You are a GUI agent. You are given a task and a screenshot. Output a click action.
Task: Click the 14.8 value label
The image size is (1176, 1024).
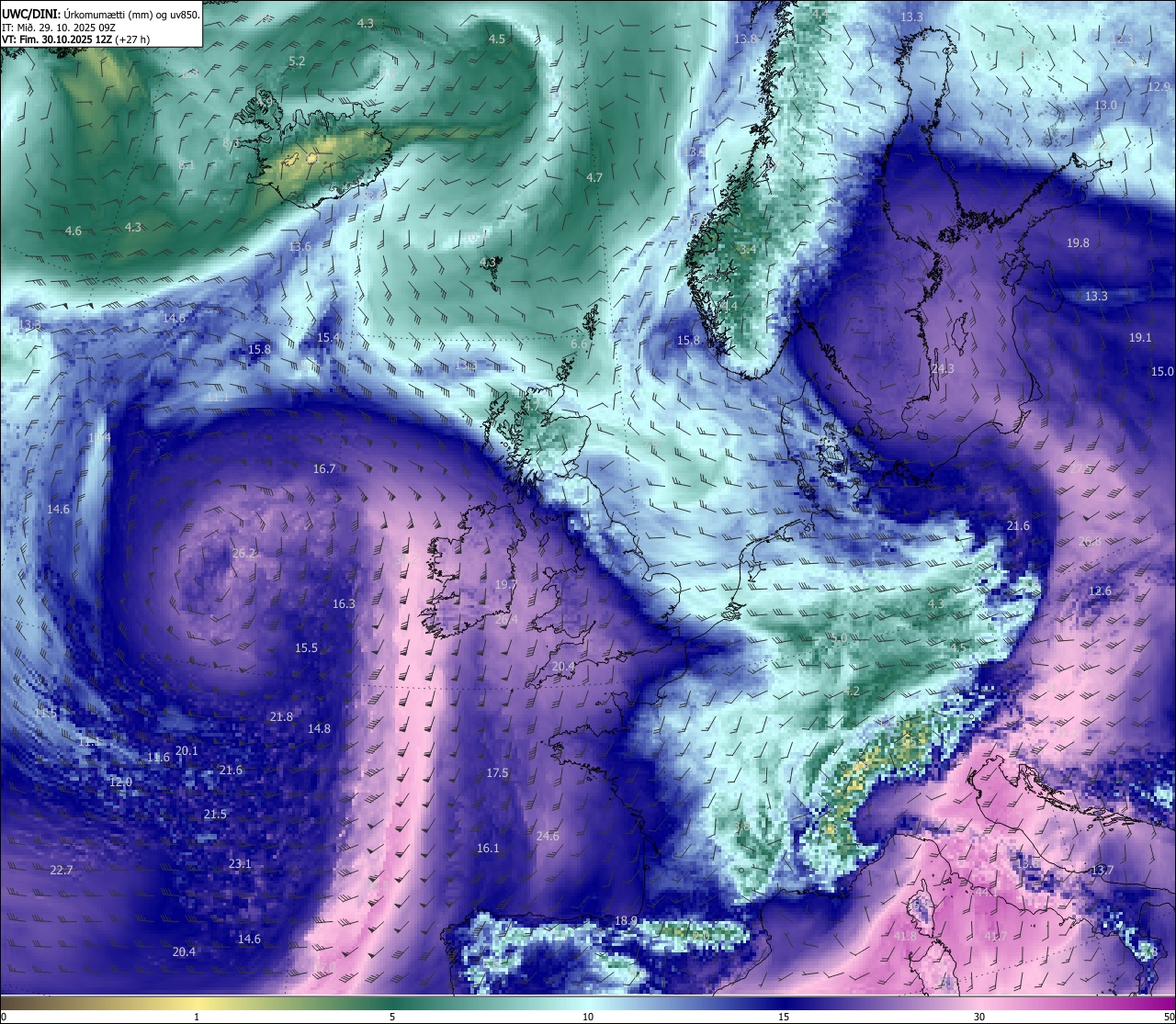pos(319,729)
